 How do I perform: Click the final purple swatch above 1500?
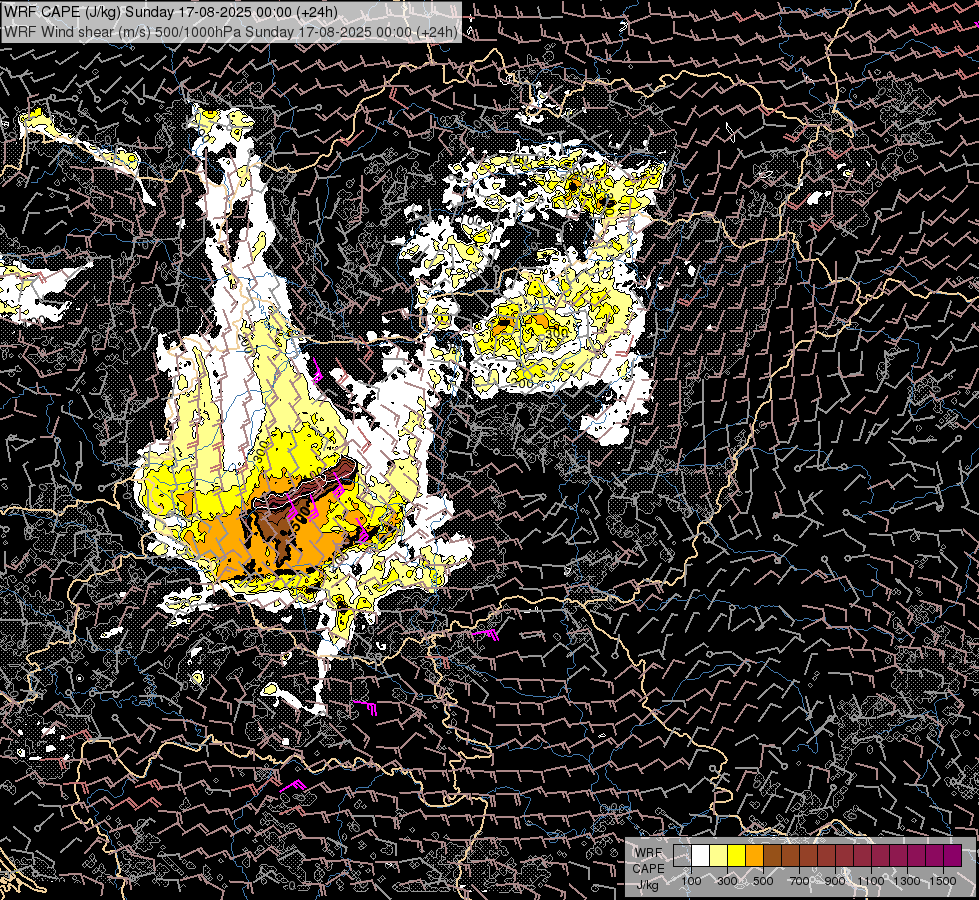pyautogui.click(x=952, y=855)
